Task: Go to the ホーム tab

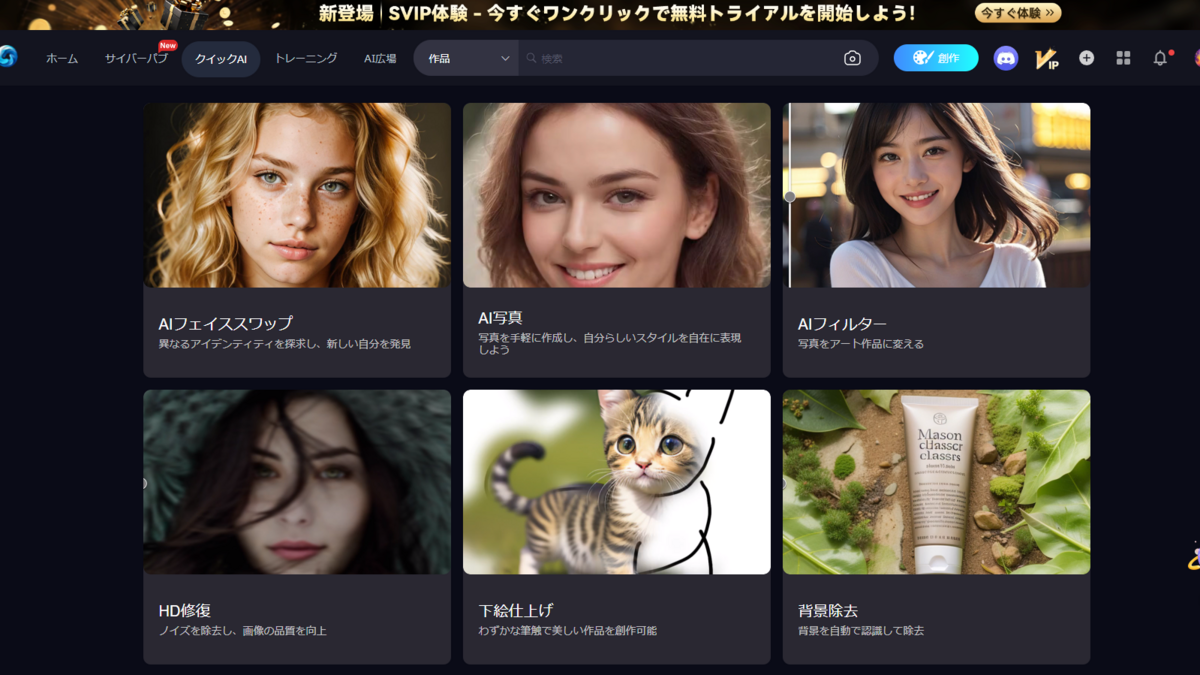Action: 62,59
